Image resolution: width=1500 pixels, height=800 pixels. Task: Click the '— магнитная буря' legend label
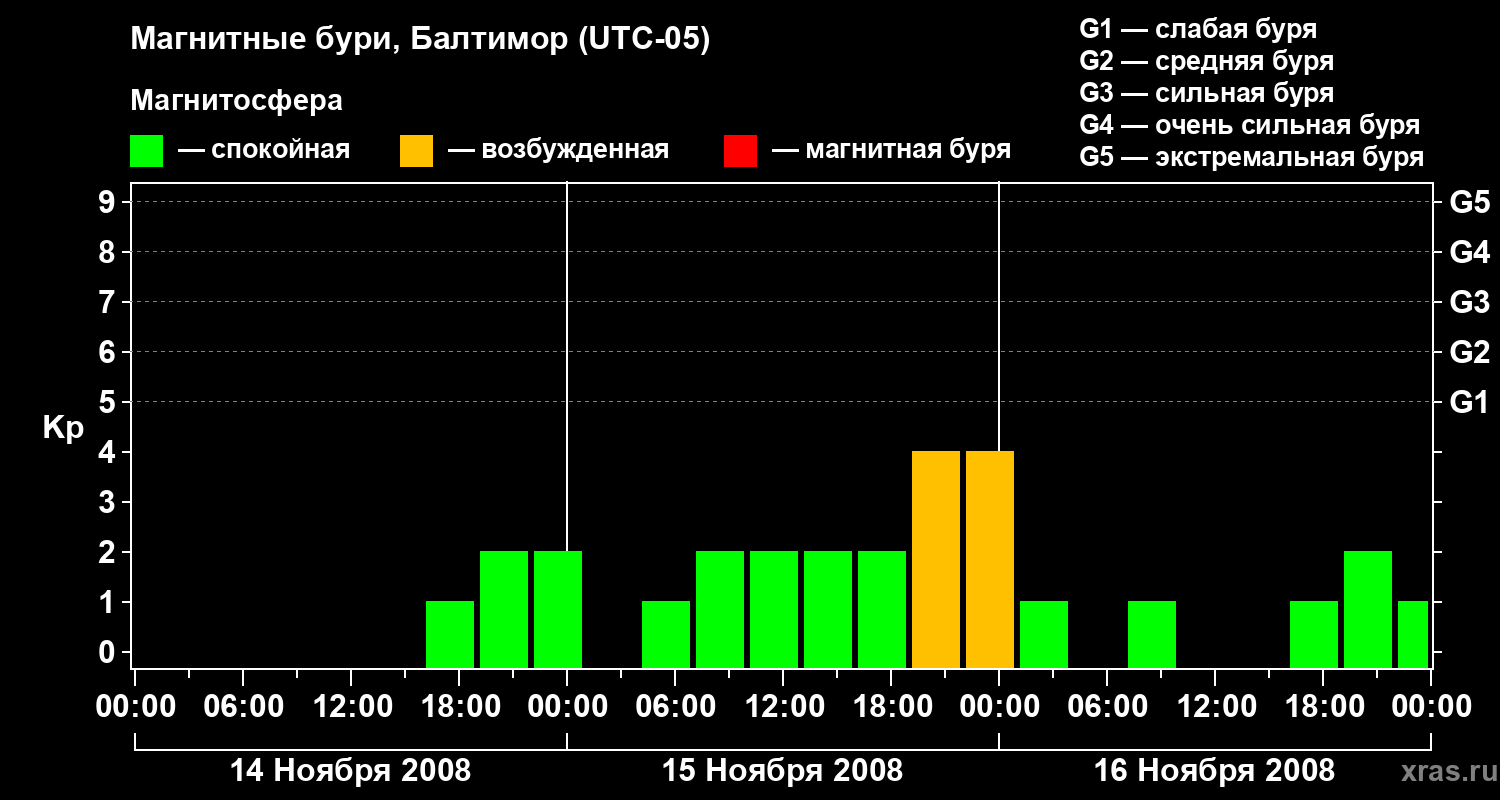tap(891, 150)
